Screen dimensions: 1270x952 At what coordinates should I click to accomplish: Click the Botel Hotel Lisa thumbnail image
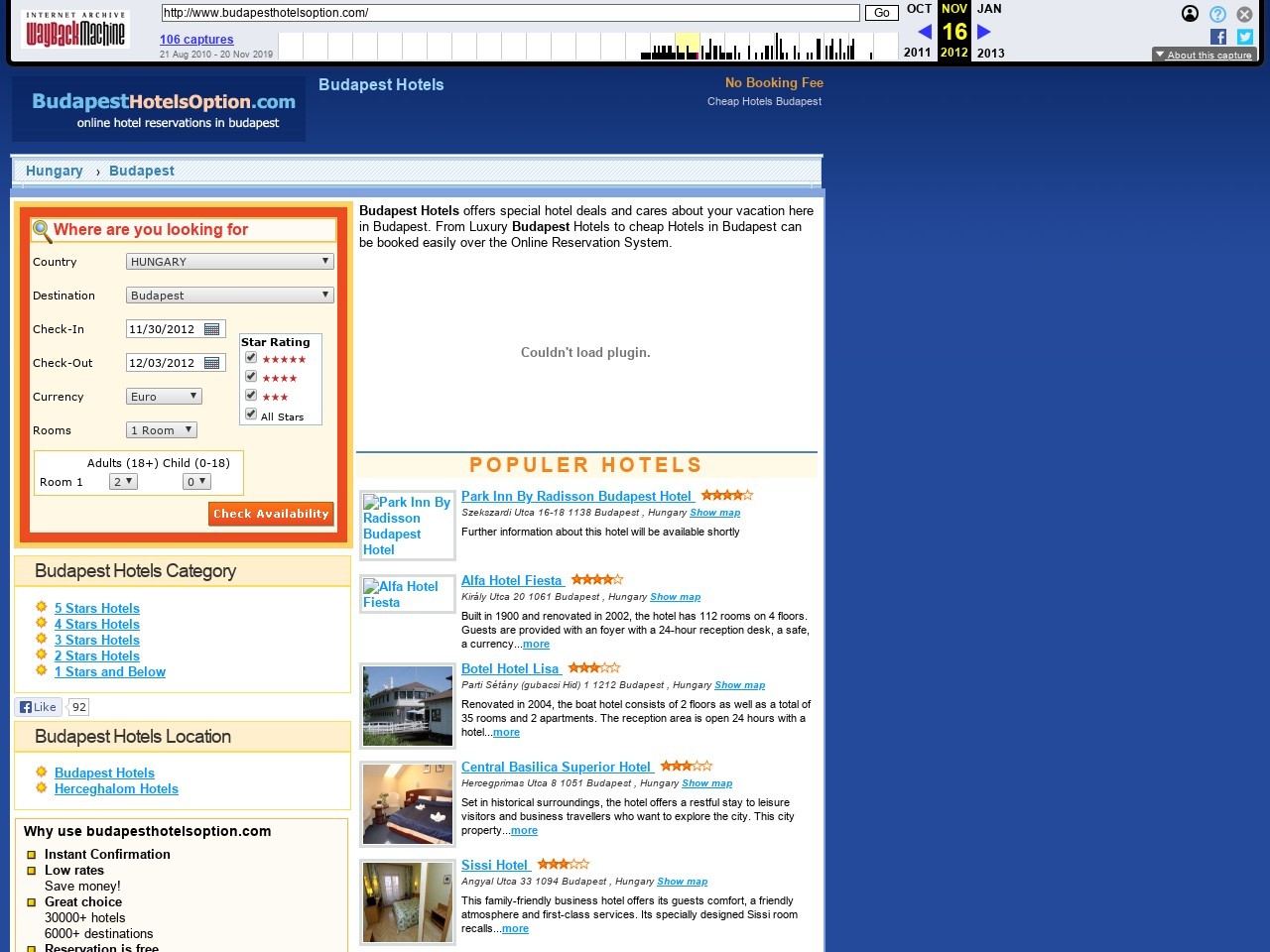coord(407,706)
